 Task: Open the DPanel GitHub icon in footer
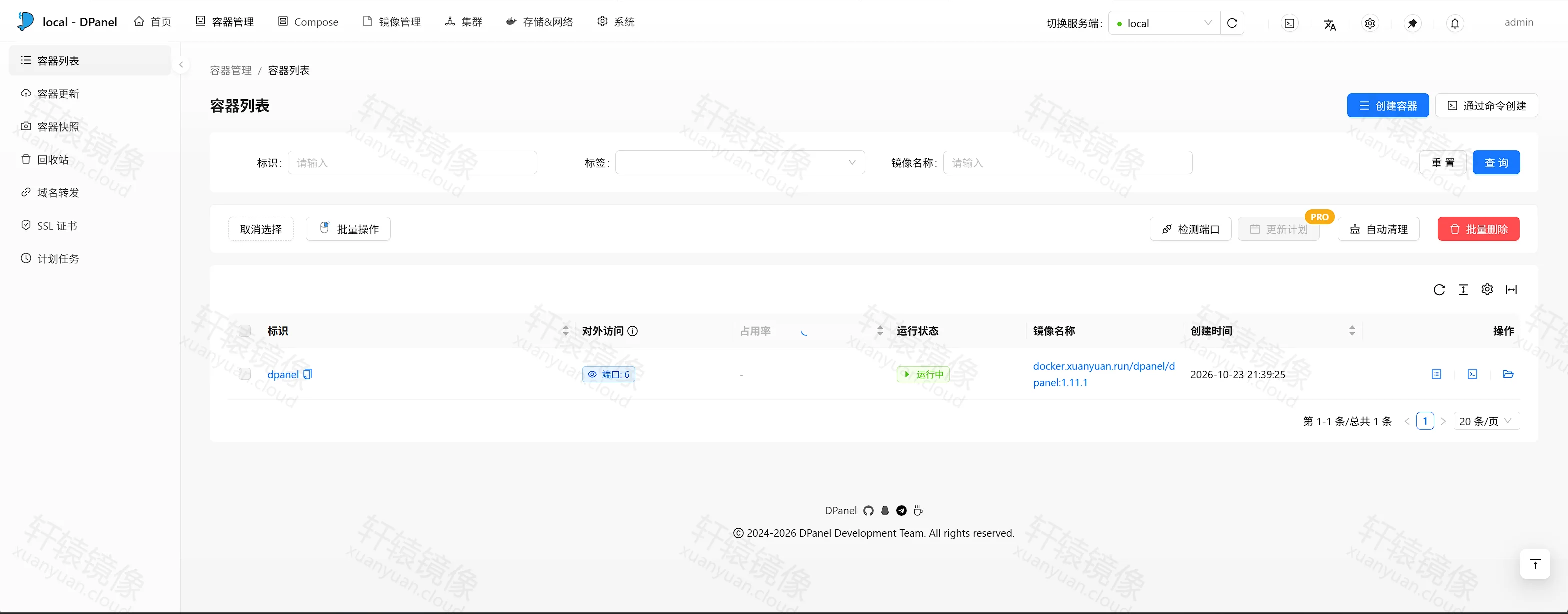click(x=868, y=511)
